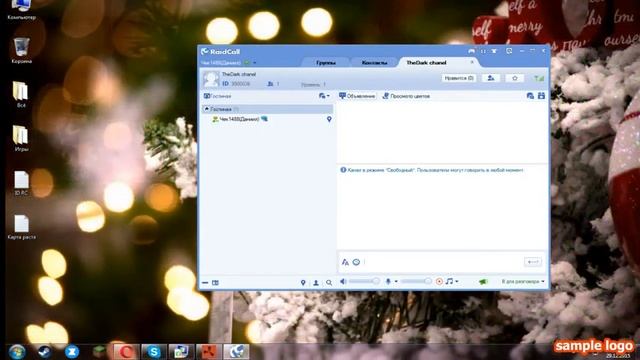The width and height of the screenshot is (640, 360).
Task: Select the TheDark chanel tab
Action: coord(426,62)
